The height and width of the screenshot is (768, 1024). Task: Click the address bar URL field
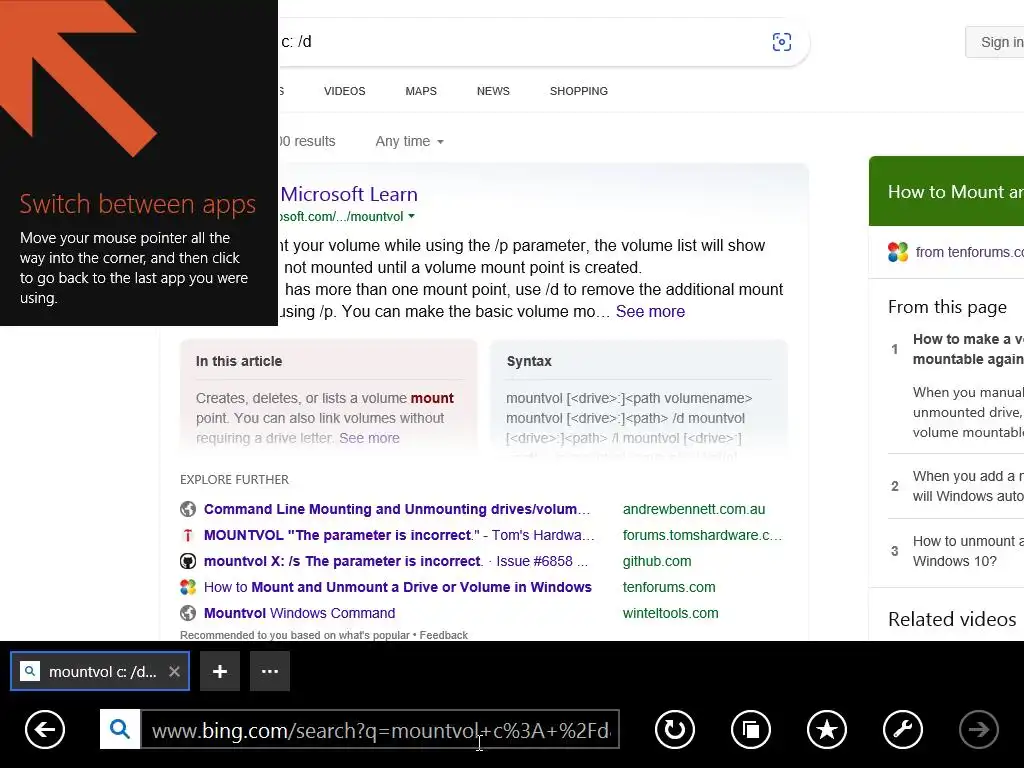pos(380,729)
